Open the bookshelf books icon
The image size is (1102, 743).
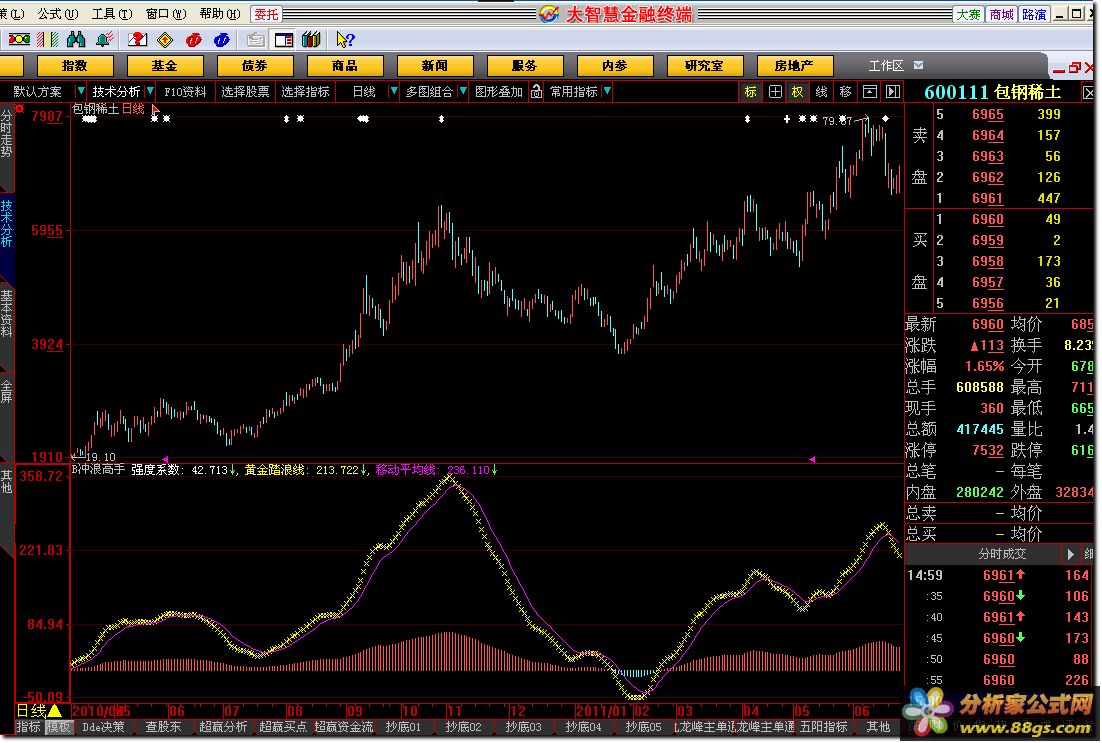click(x=311, y=39)
